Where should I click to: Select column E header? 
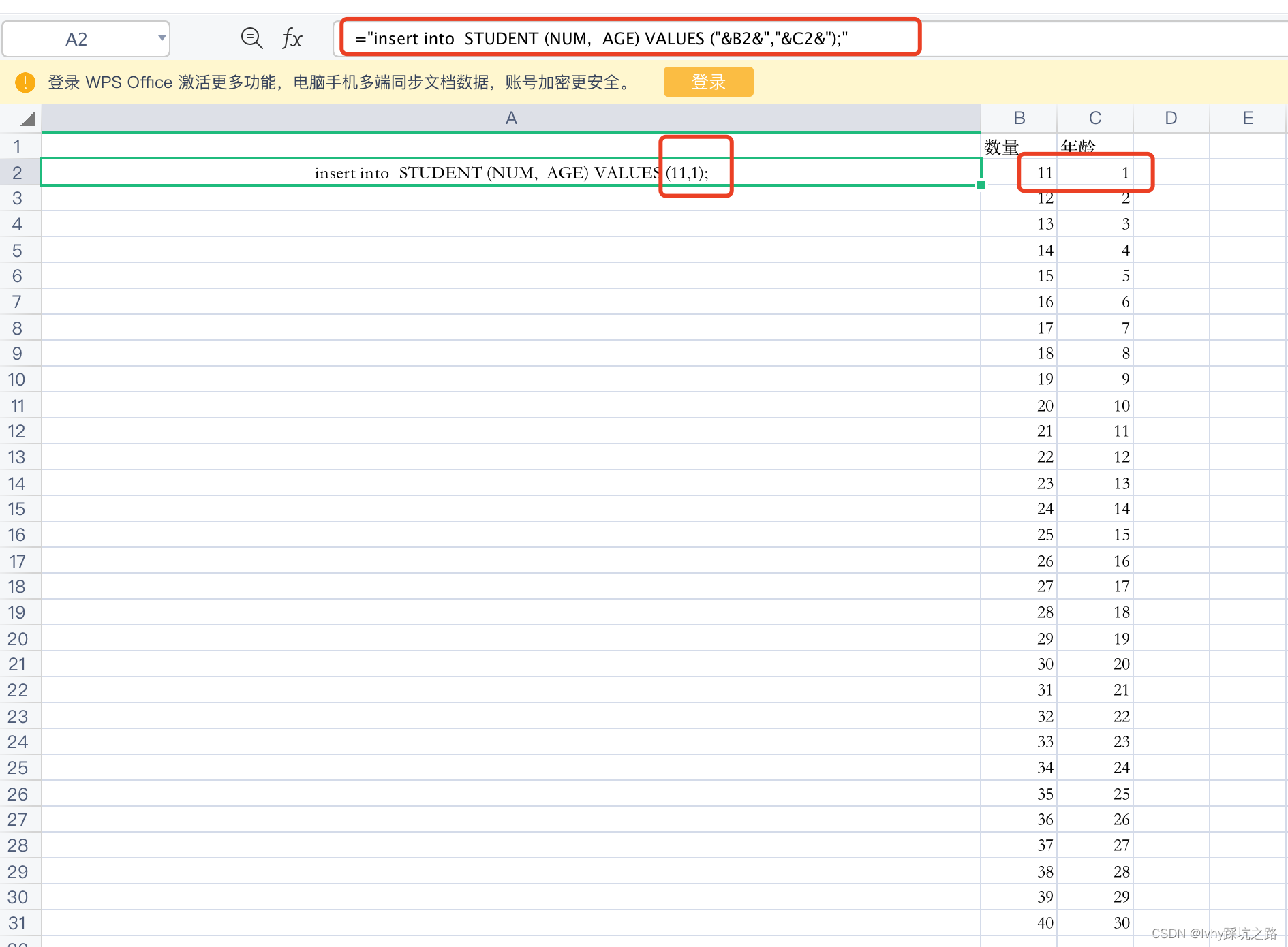[1247, 118]
